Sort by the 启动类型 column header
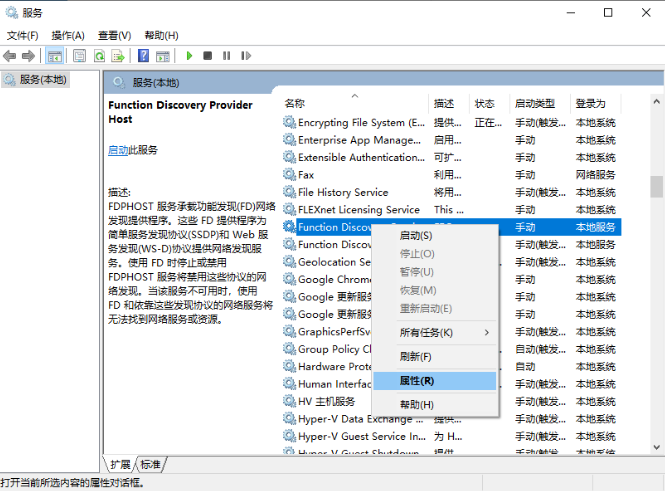Viewport: 665px width, 491px height. [539, 103]
